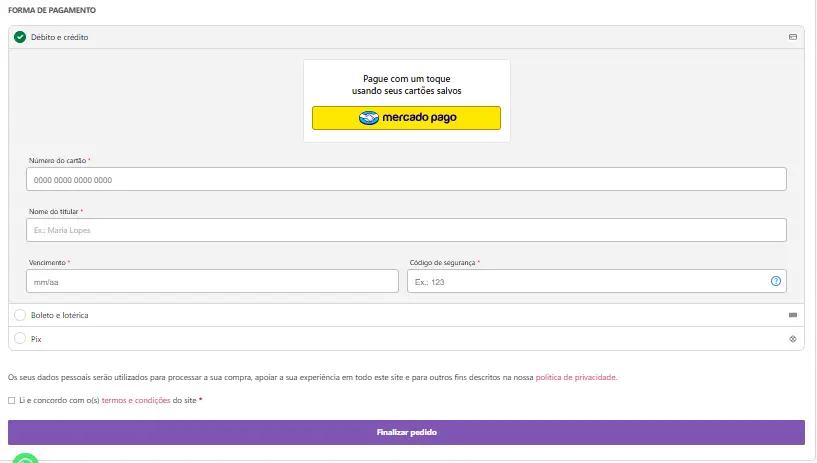Focus the Número do cartão field
Image resolution: width=817 pixels, height=463 pixels.
click(x=406, y=179)
